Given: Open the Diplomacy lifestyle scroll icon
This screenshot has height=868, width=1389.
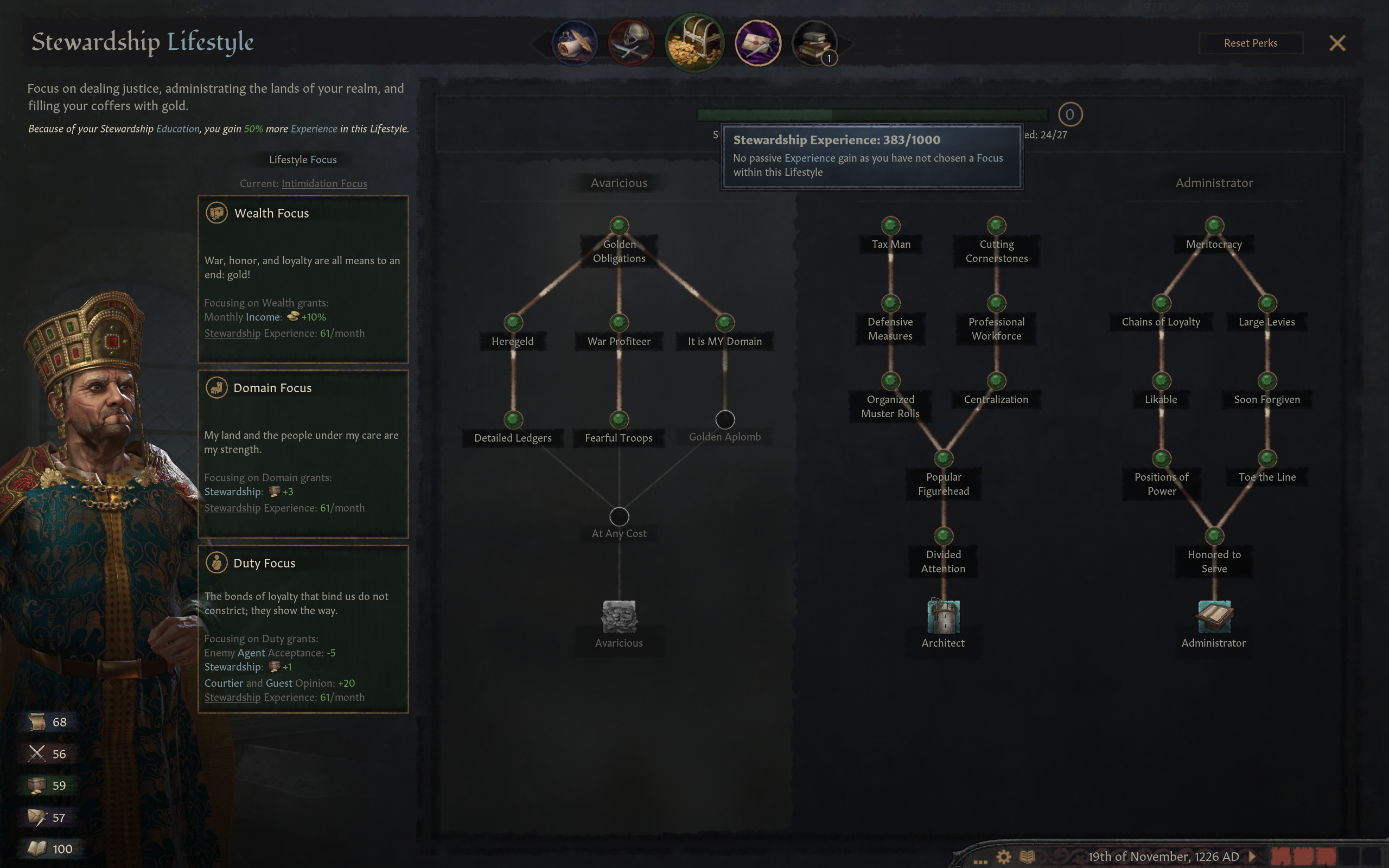Looking at the screenshot, I should point(575,43).
